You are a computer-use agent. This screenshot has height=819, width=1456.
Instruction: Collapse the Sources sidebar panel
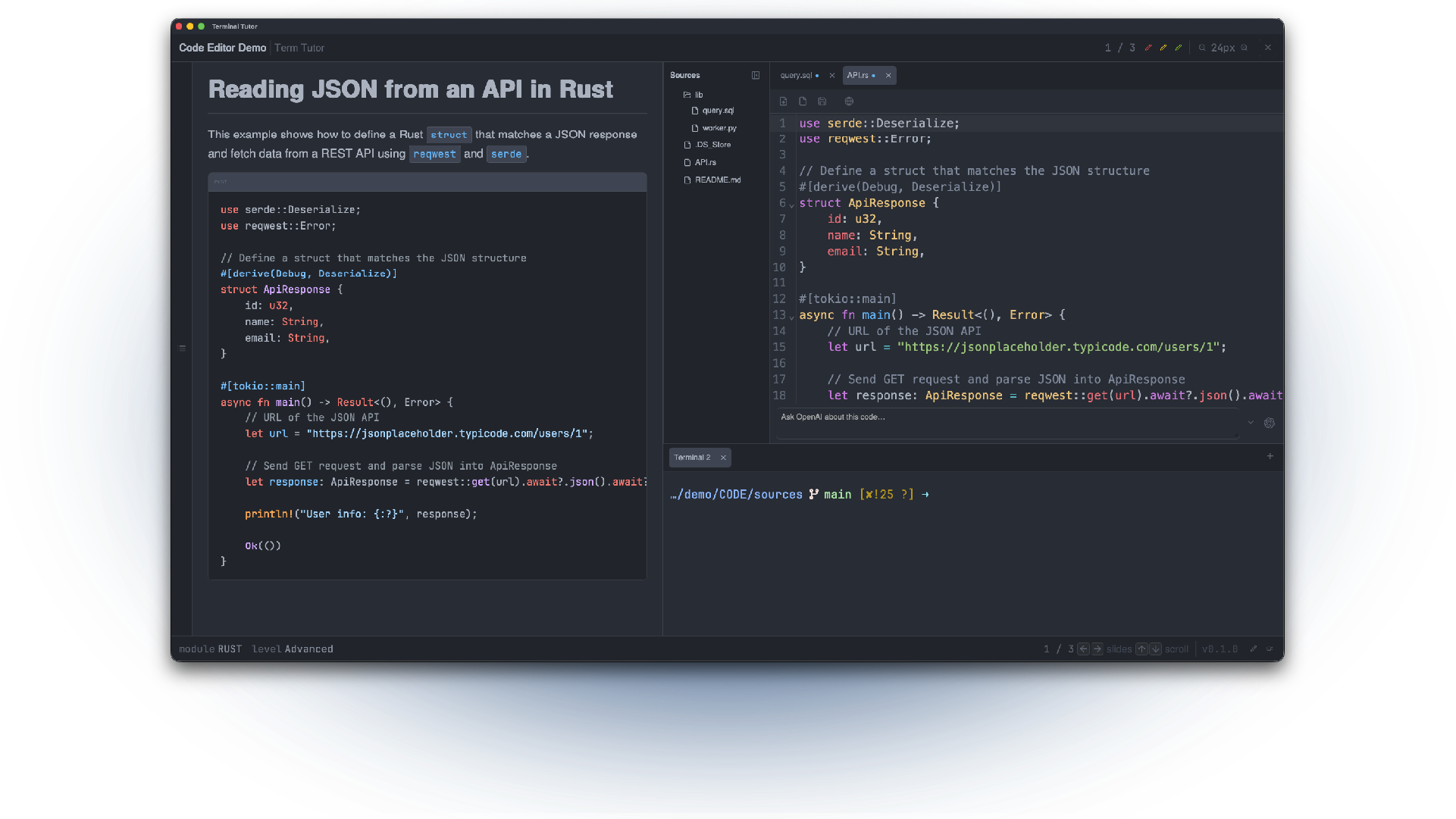[x=756, y=75]
